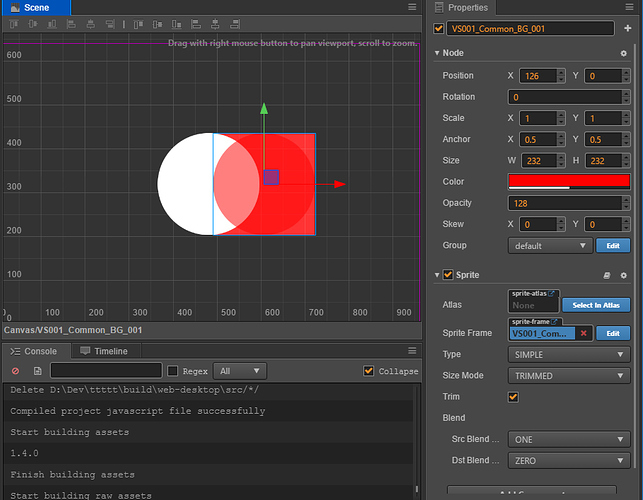This screenshot has height=500, width=643.
Task: Toggle the Regex filter checkbox
Action: coord(173,371)
